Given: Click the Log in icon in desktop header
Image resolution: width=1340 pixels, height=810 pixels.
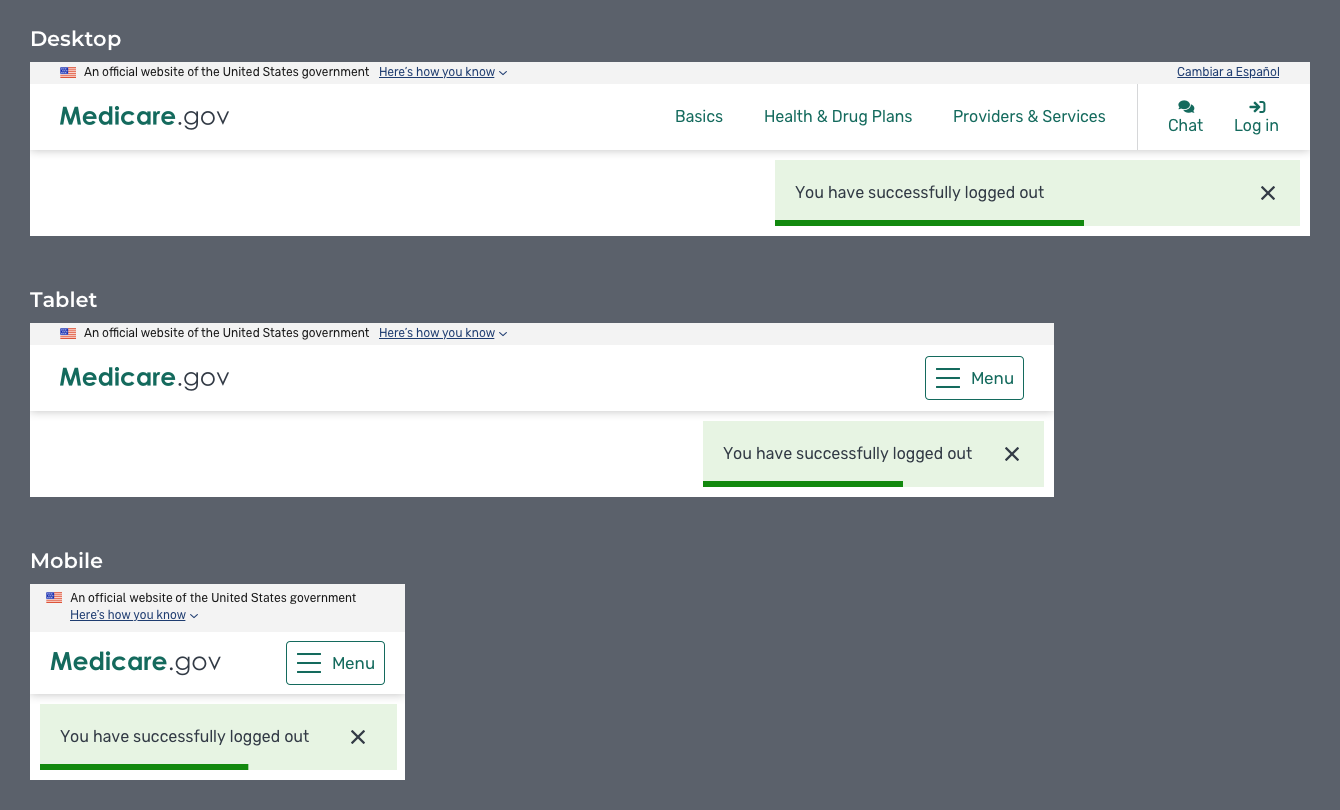Looking at the screenshot, I should click(1257, 107).
